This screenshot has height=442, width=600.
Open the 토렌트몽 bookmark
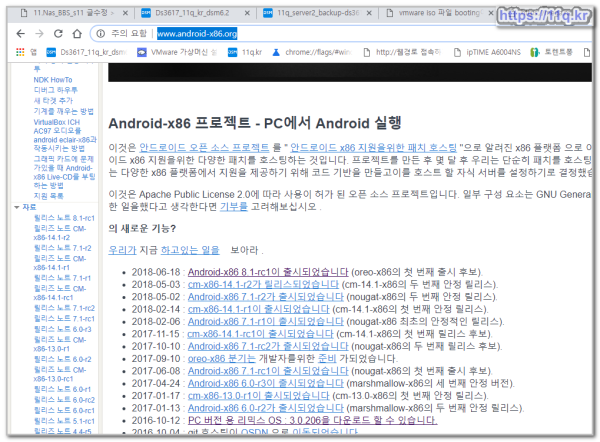coord(551,52)
